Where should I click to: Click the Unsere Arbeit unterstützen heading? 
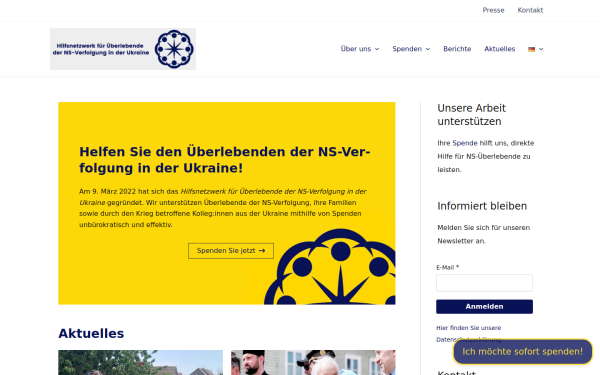471,115
